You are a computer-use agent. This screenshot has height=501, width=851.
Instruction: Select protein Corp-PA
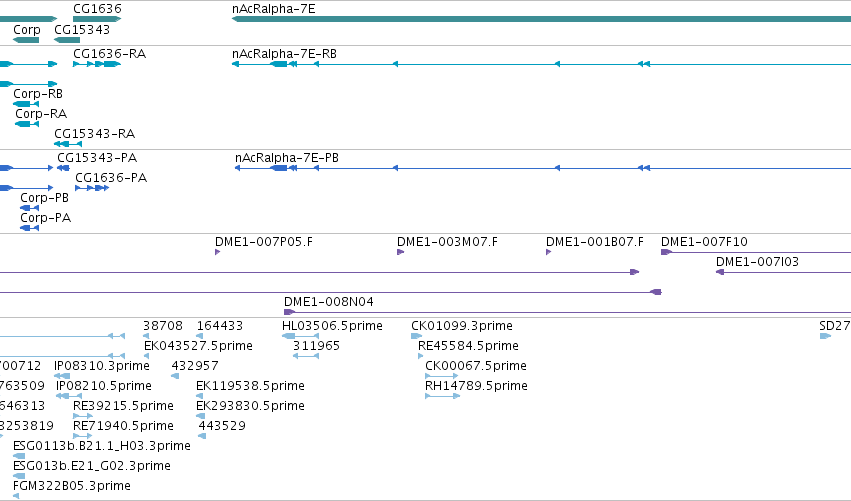(x=46, y=218)
